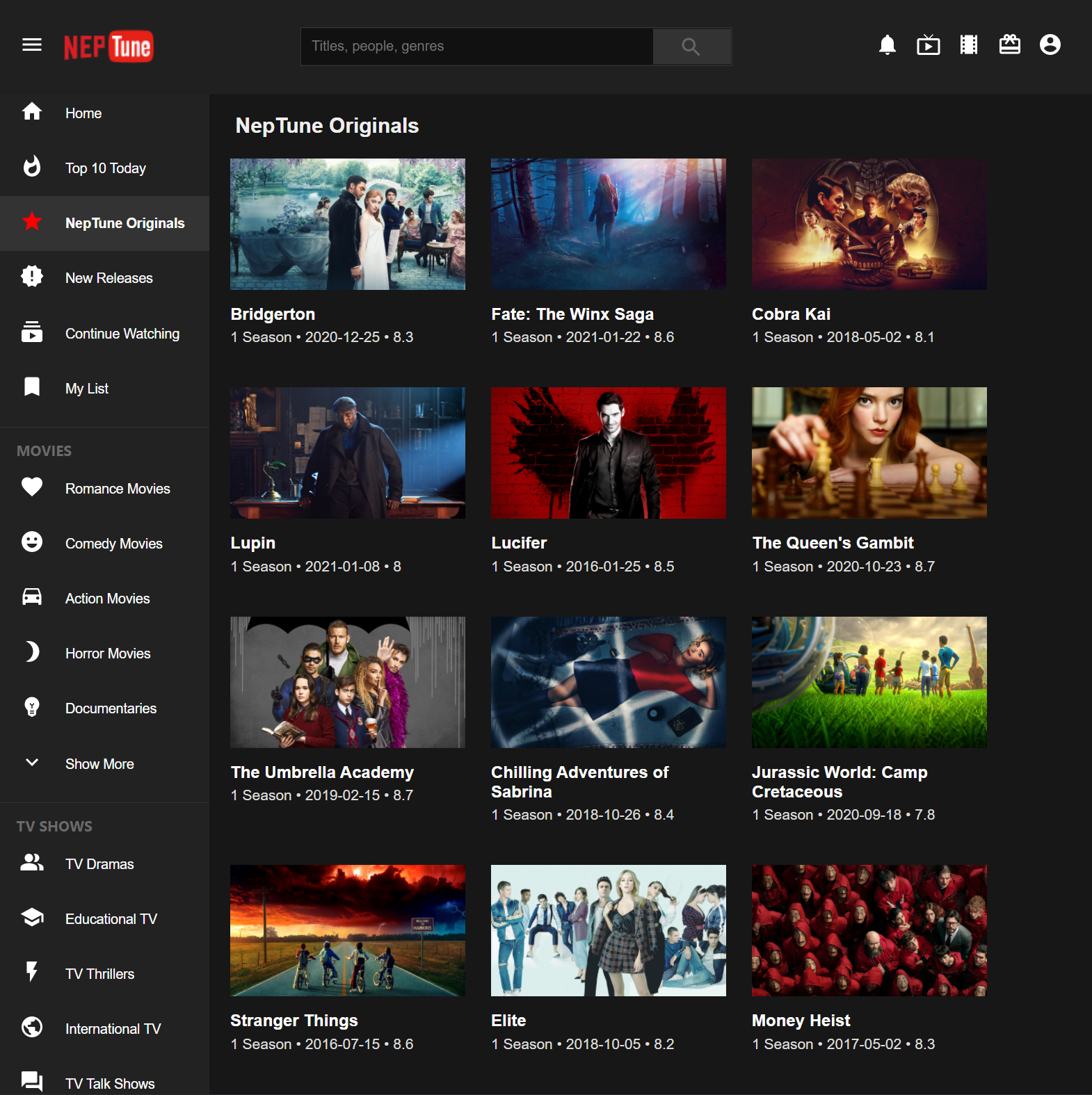This screenshot has width=1092, height=1095.
Task: Open the Lupin poster thumbnail
Action: pyautogui.click(x=348, y=453)
